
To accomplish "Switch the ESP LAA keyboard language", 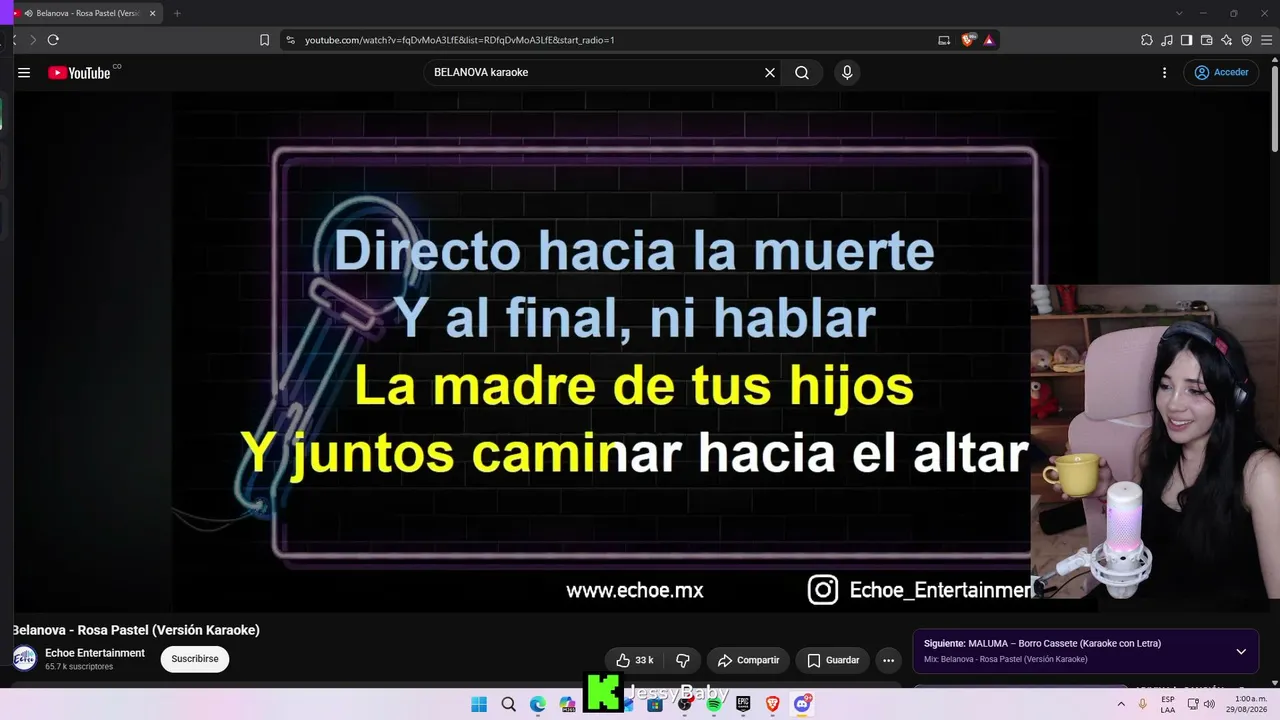I will click(x=1168, y=704).
